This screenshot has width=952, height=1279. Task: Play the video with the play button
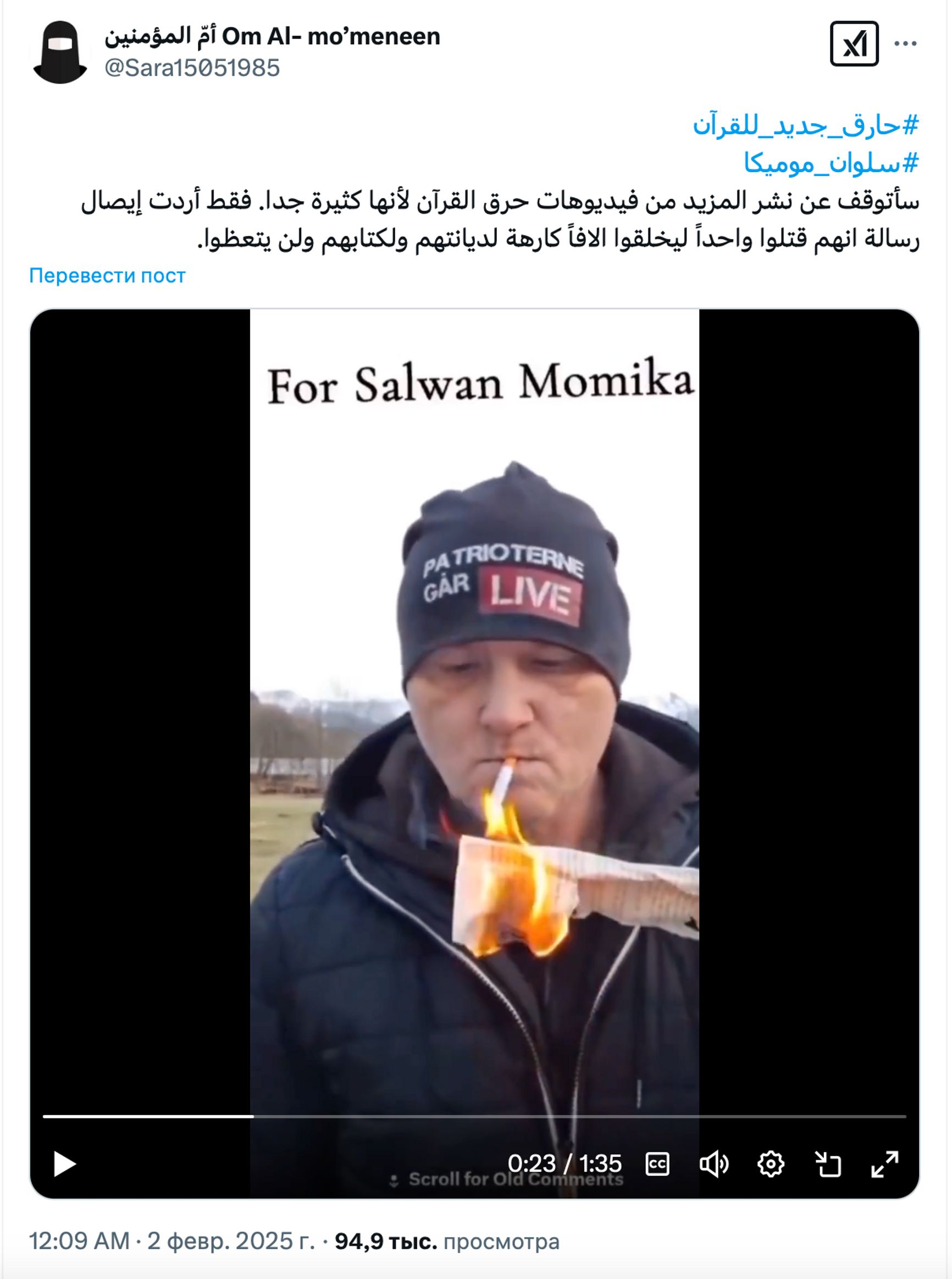click(x=64, y=1164)
